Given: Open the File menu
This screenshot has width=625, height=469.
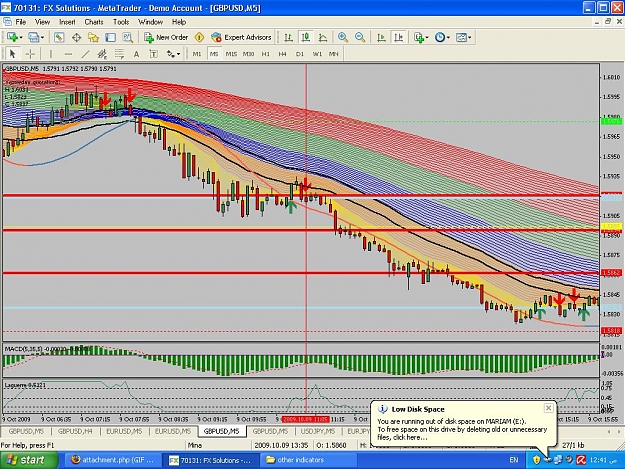Looking at the screenshot, I should coord(20,22).
